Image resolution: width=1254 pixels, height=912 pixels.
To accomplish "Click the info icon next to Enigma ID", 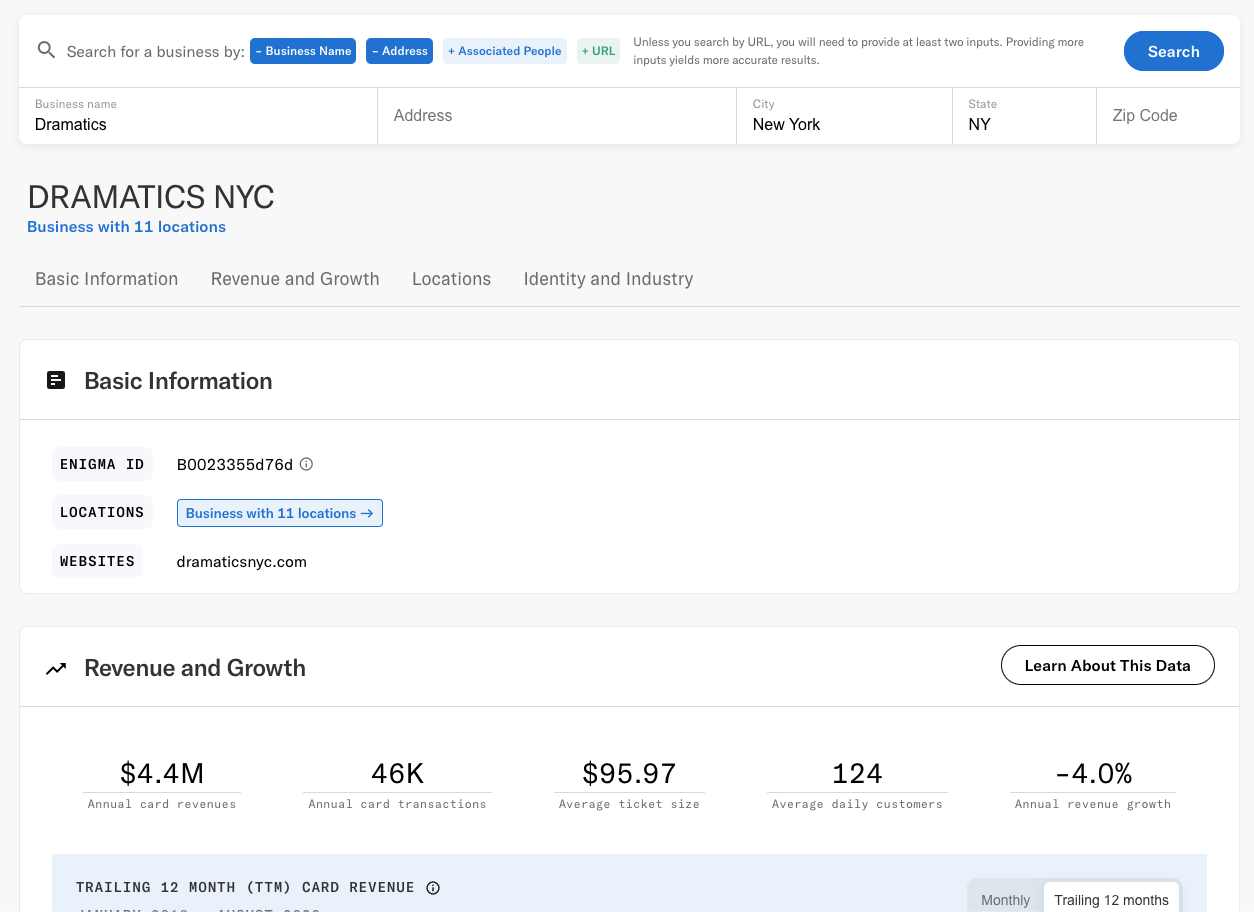I will (306, 464).
